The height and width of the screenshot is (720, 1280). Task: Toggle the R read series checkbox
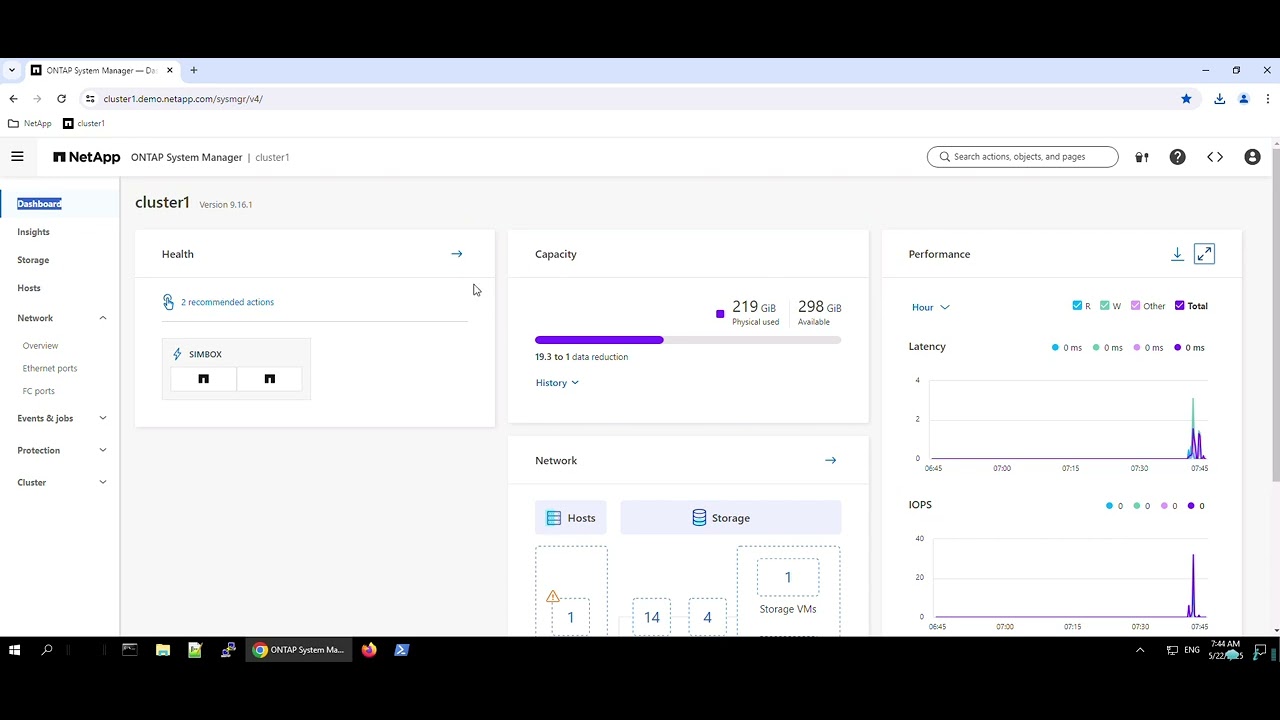1077,306
